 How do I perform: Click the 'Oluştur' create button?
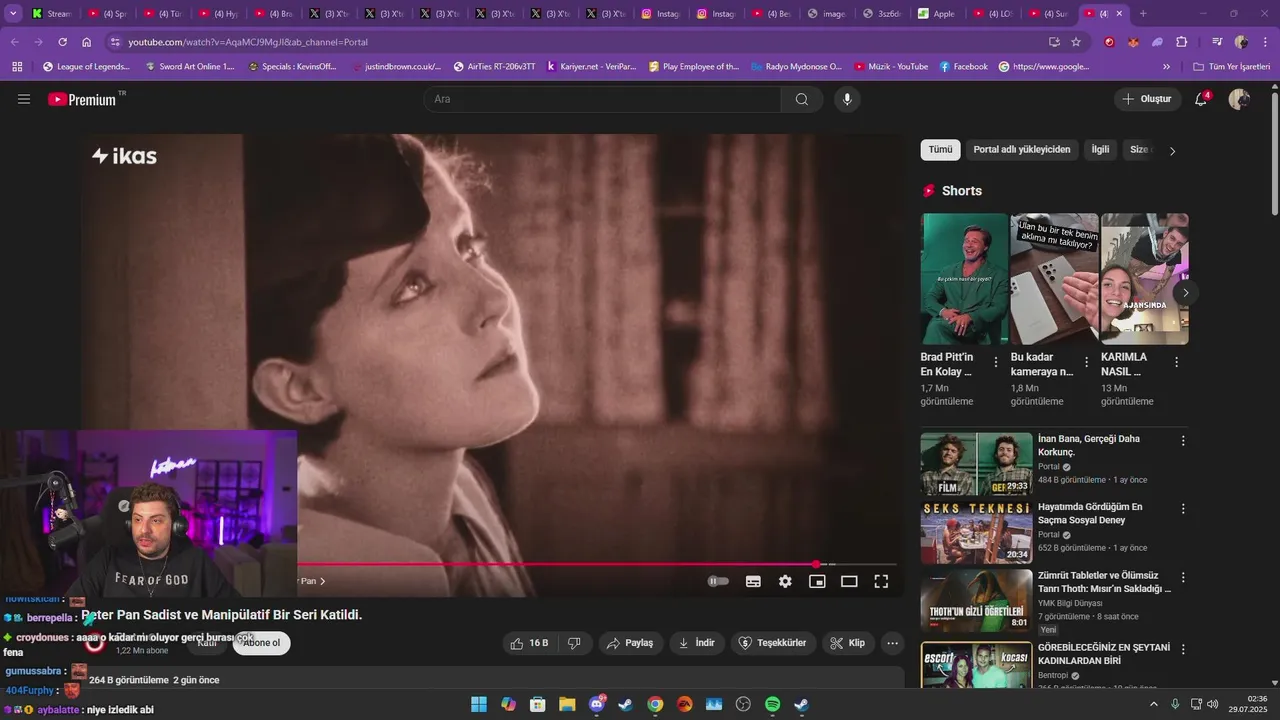(1146, 99)
